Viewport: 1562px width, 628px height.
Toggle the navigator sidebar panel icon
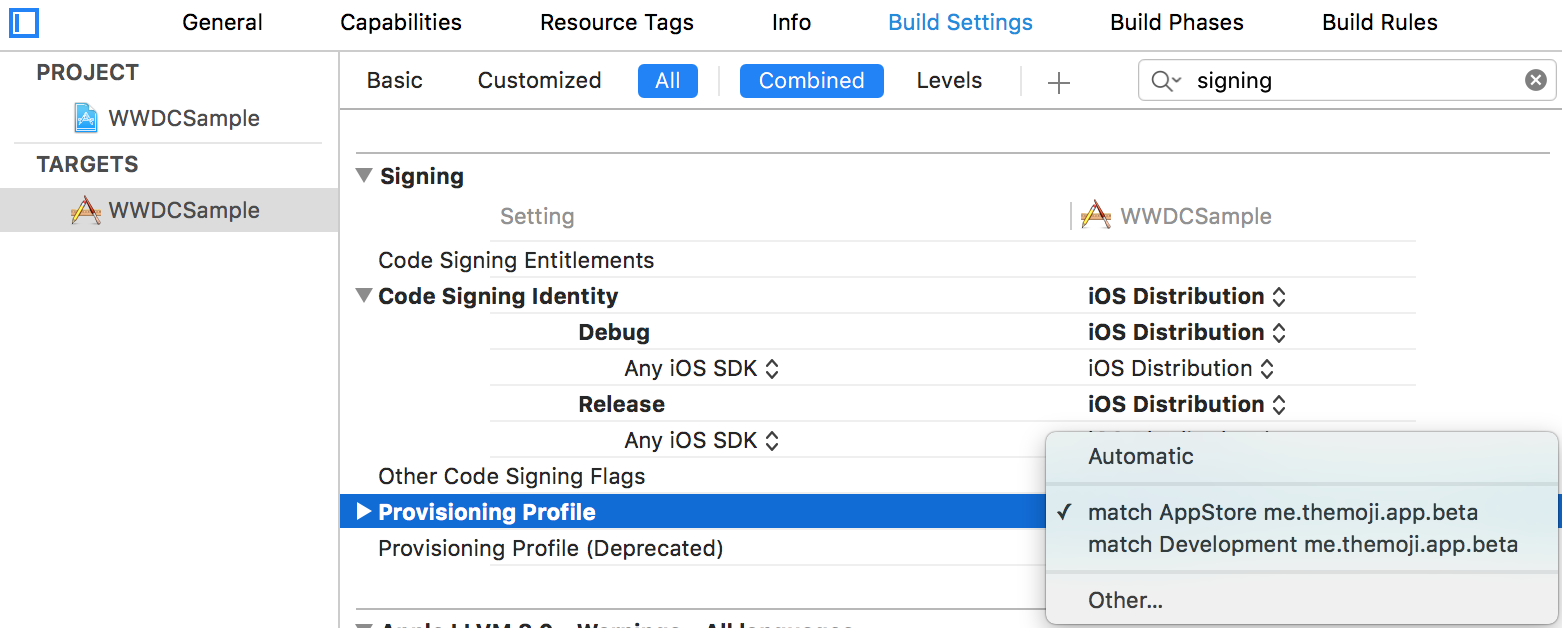point(23,22)
